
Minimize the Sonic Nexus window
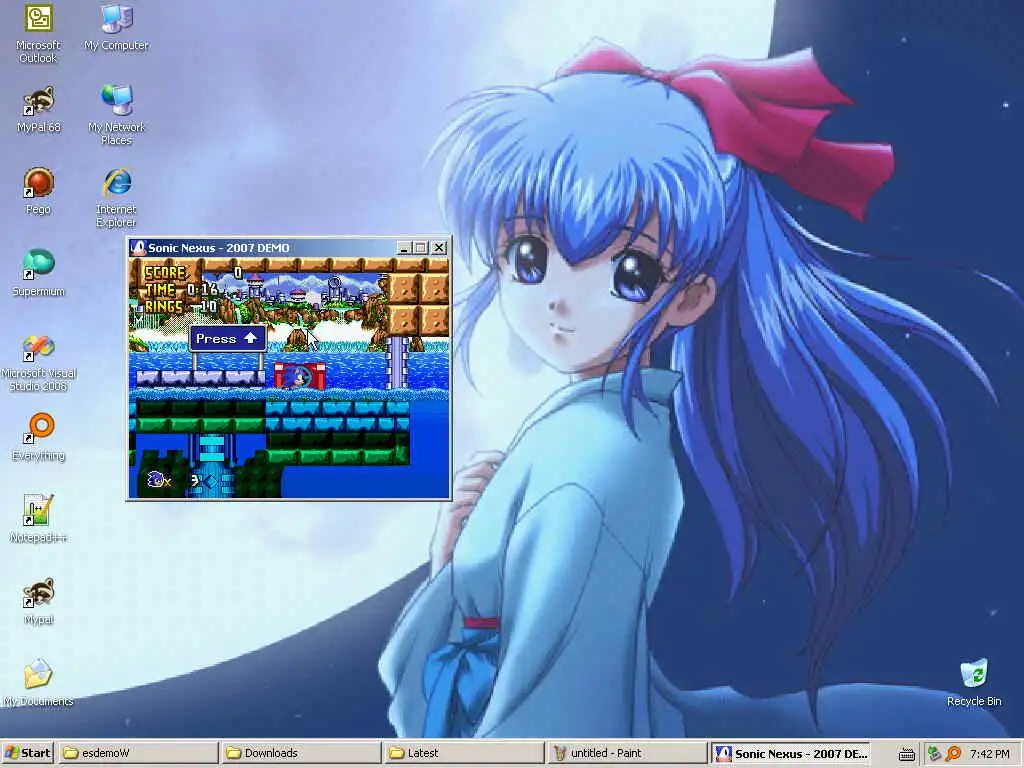coord(404,248)
